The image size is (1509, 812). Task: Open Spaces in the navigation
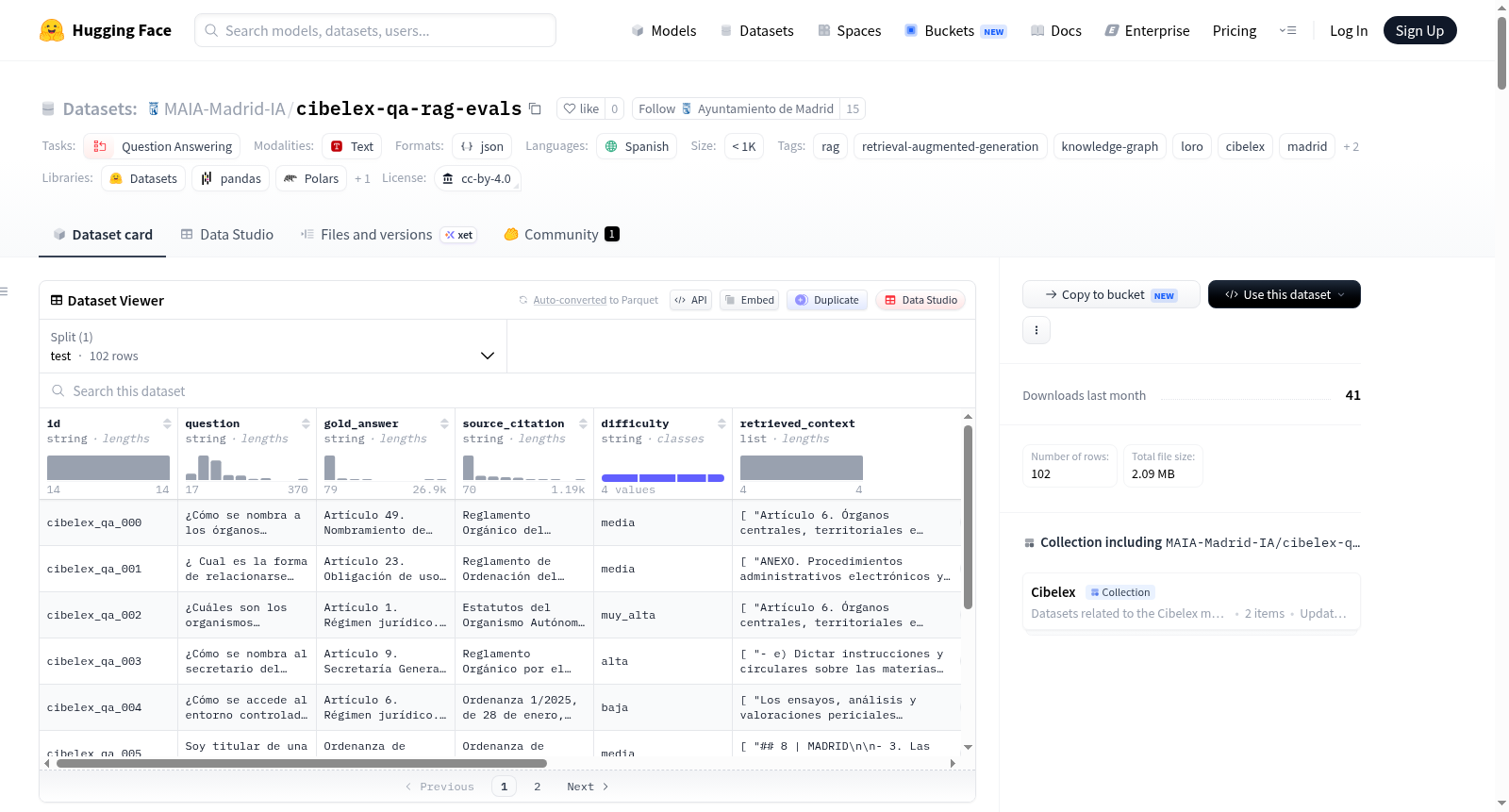tap(849, 30)
